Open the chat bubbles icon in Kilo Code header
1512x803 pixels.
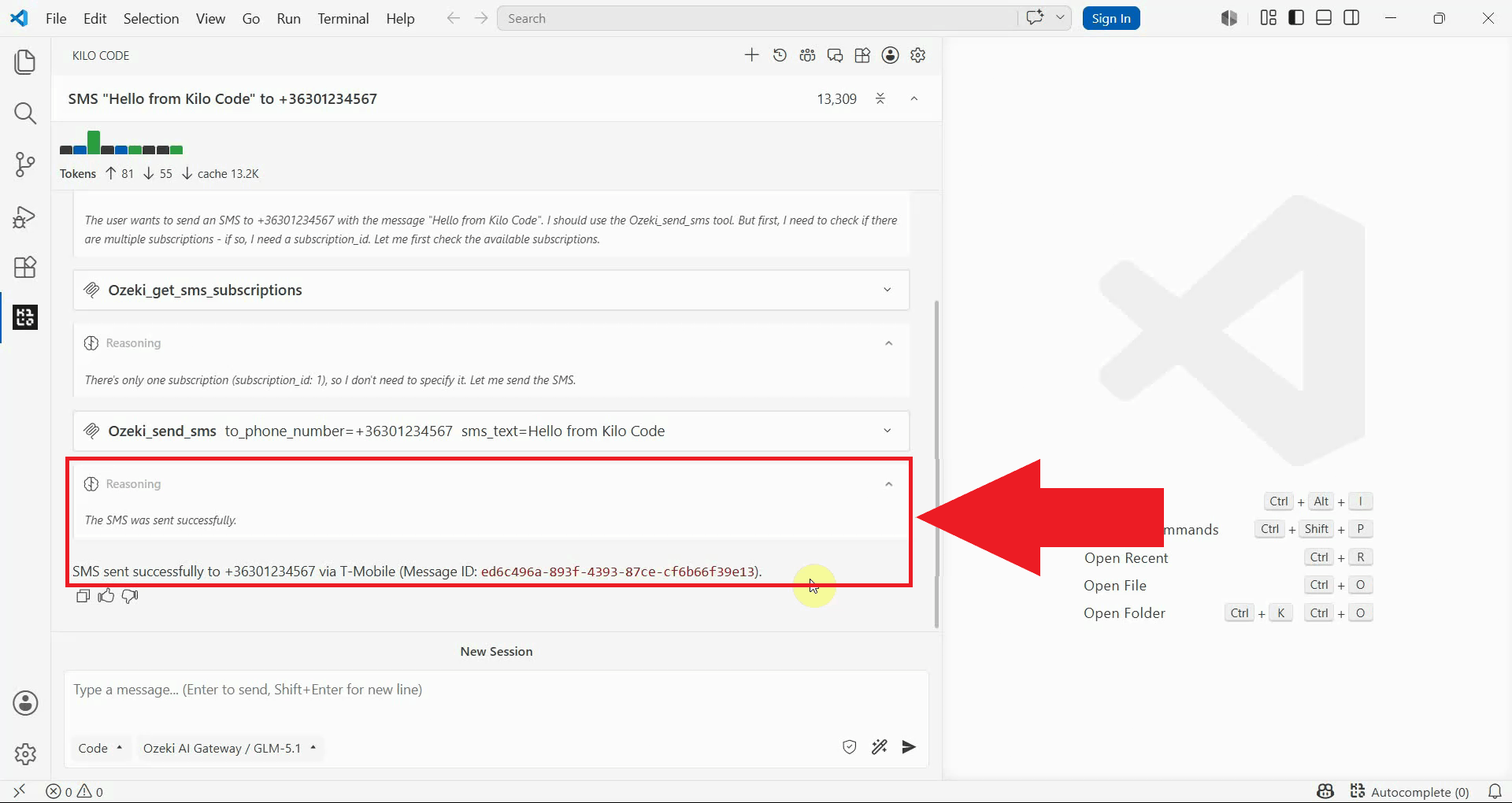pyautogui.click(x=835, y=55)
